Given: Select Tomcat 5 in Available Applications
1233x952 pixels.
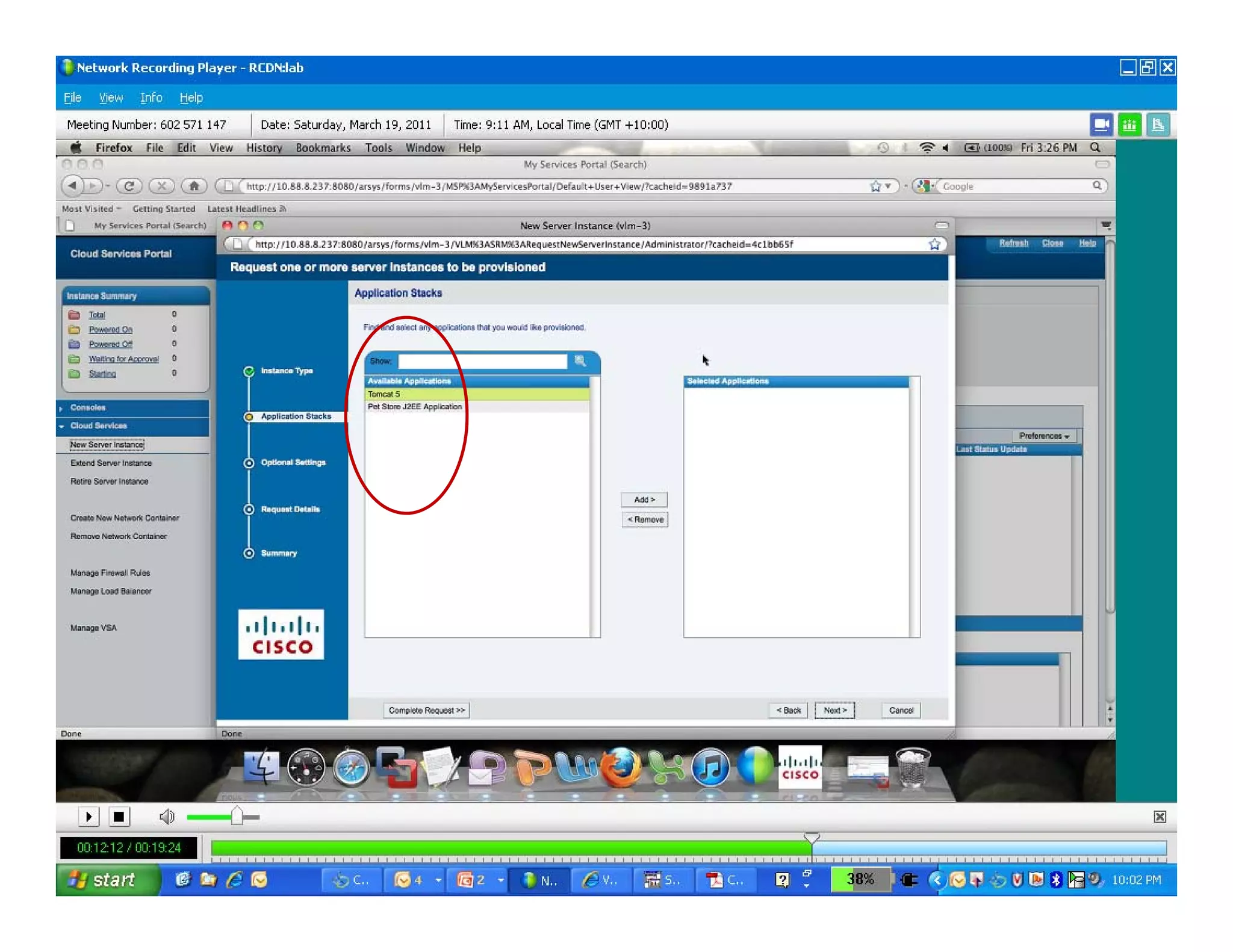Looking at the screenshot, I should [x=477, y=394].
